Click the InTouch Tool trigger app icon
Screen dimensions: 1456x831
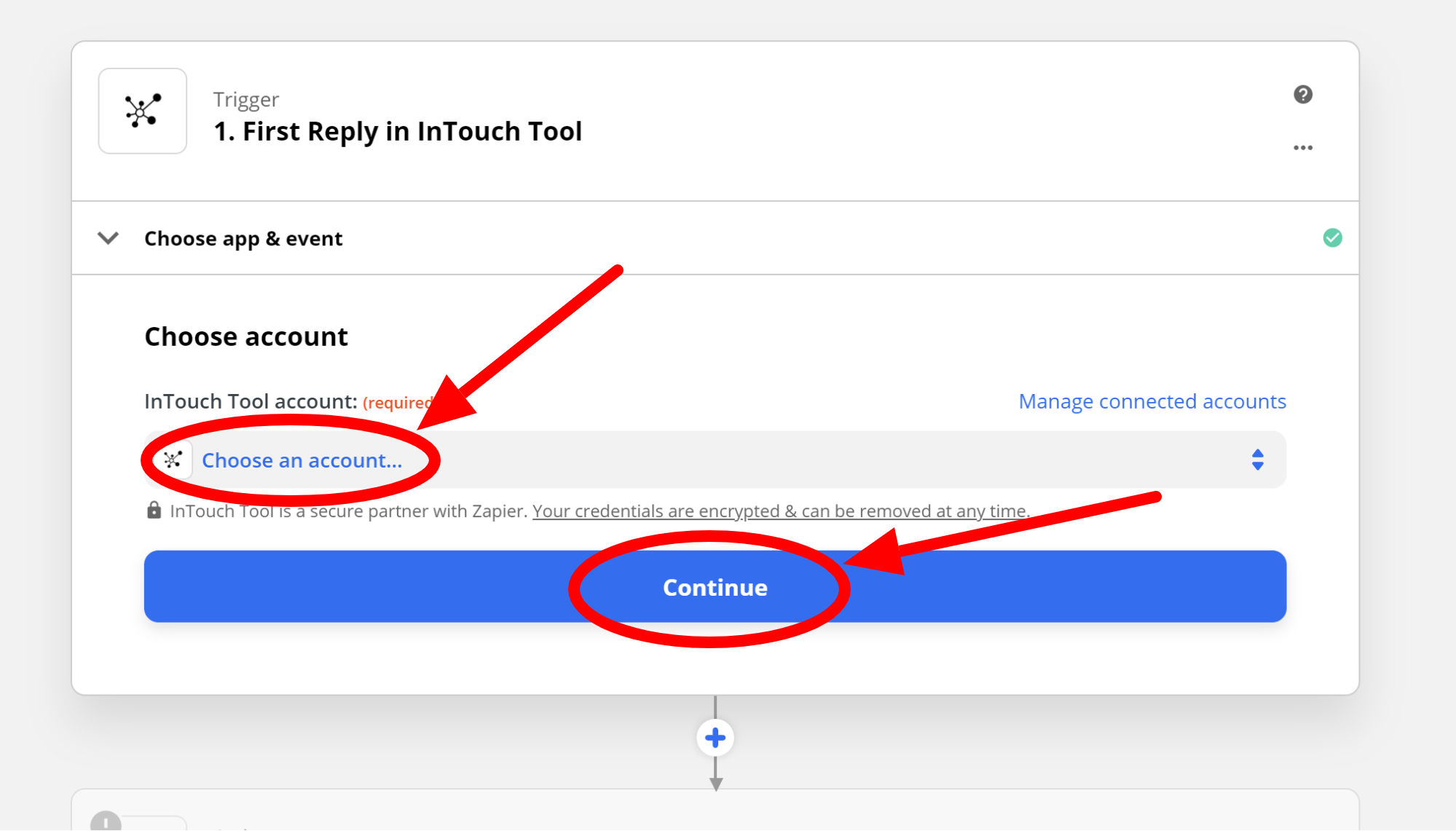coord(143,111)
